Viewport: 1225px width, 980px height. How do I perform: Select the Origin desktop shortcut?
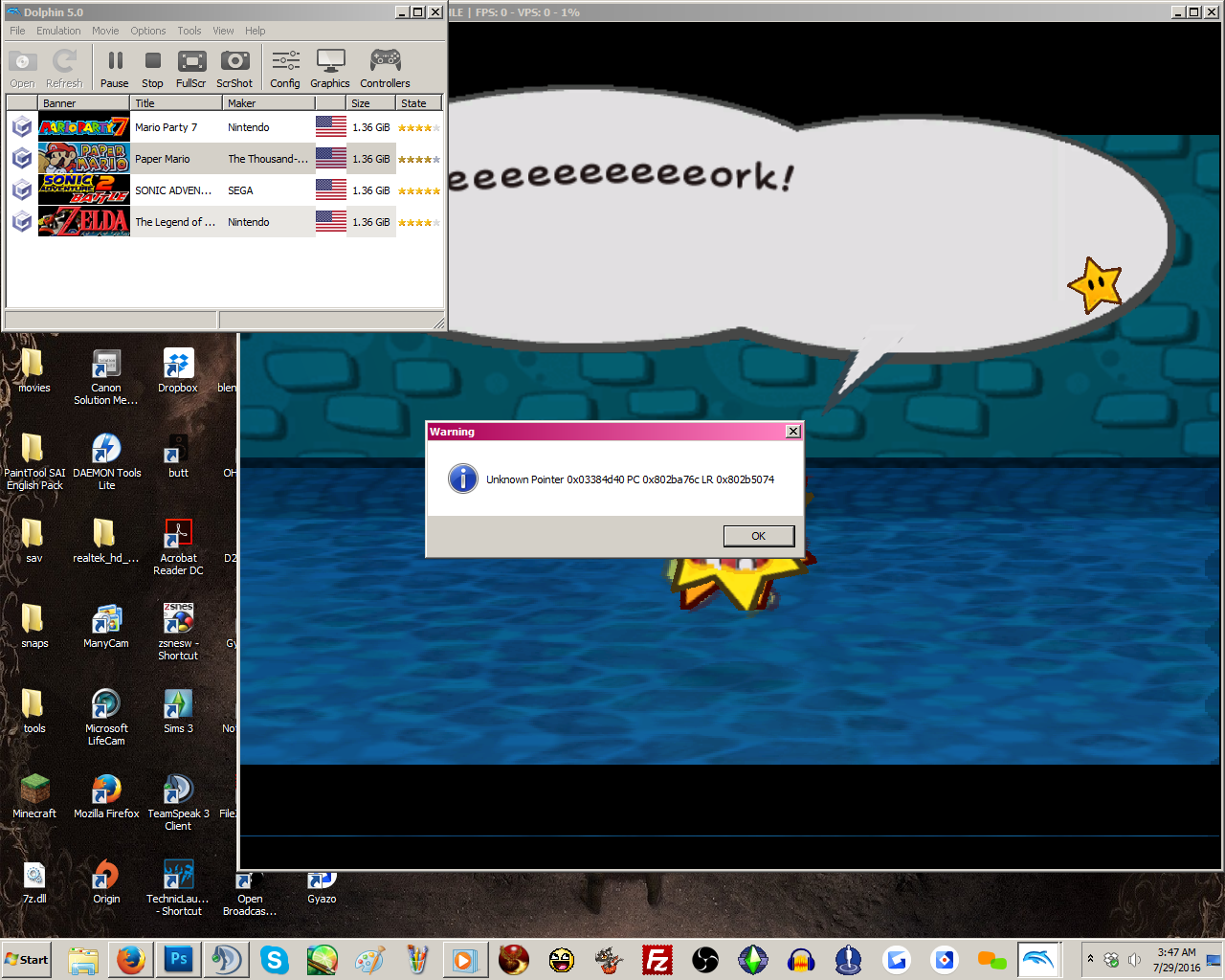pyautogui.click(x=106, y=881)
